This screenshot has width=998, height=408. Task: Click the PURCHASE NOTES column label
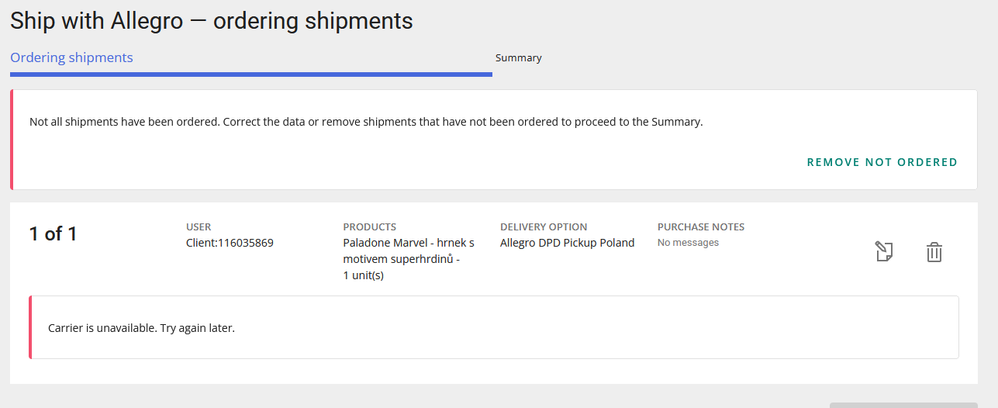pos(700,227)
